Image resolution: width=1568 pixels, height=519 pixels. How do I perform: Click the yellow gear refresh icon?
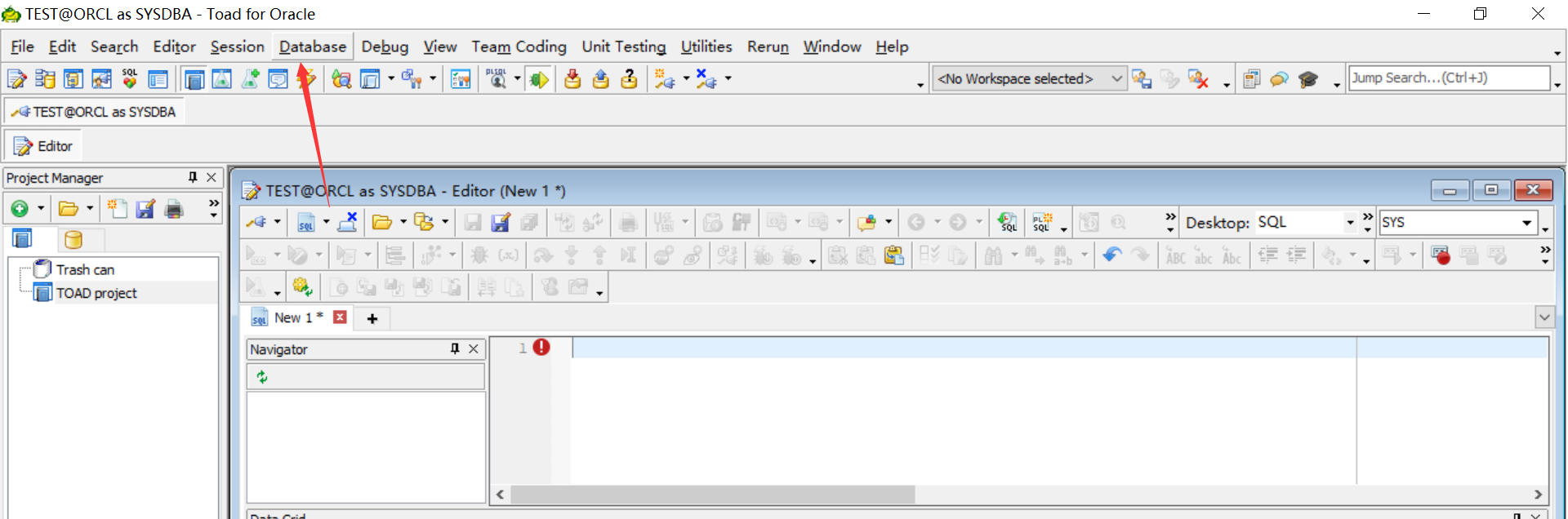point(302,286)
